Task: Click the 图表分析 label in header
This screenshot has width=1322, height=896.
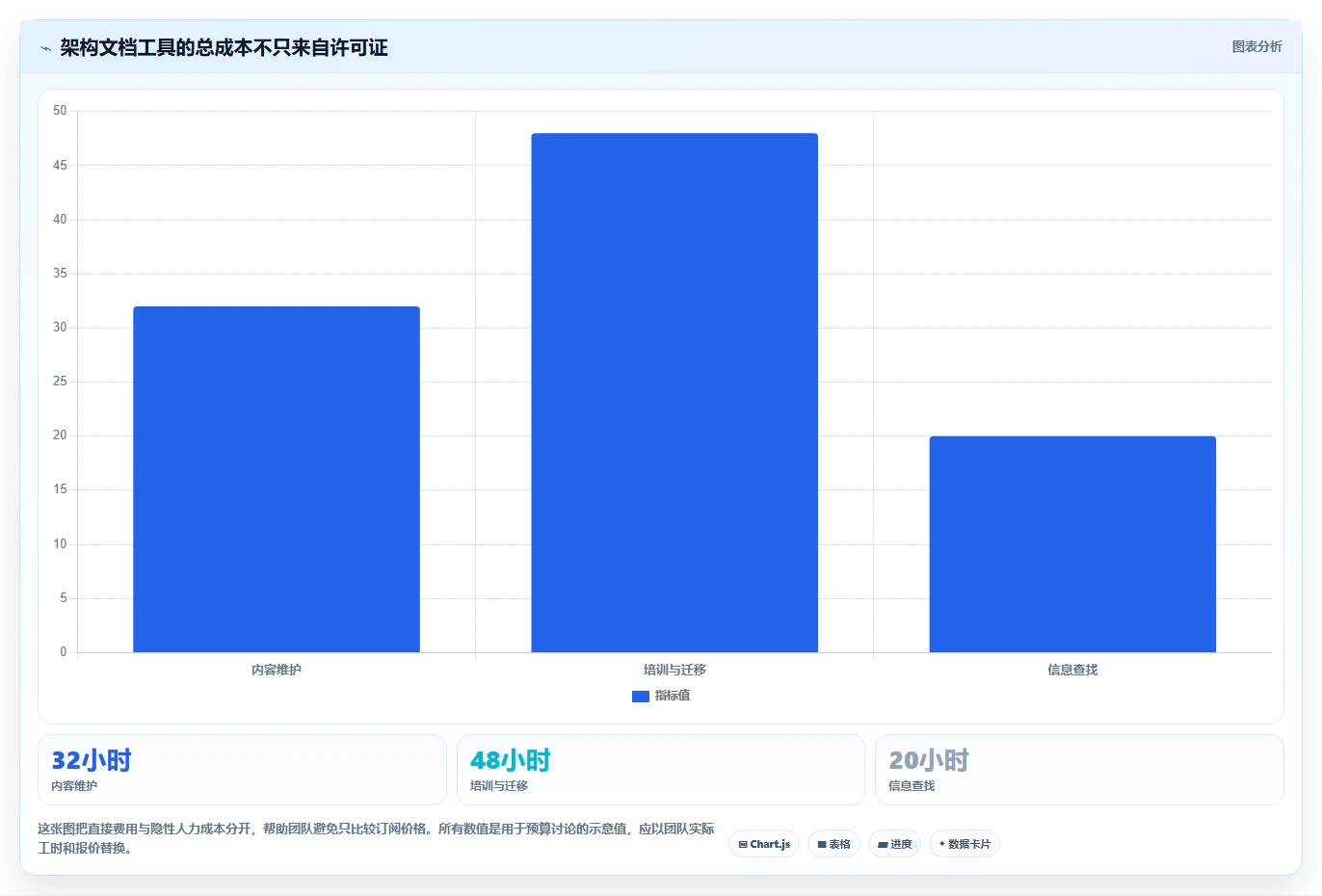Action: pos(1256,46)
